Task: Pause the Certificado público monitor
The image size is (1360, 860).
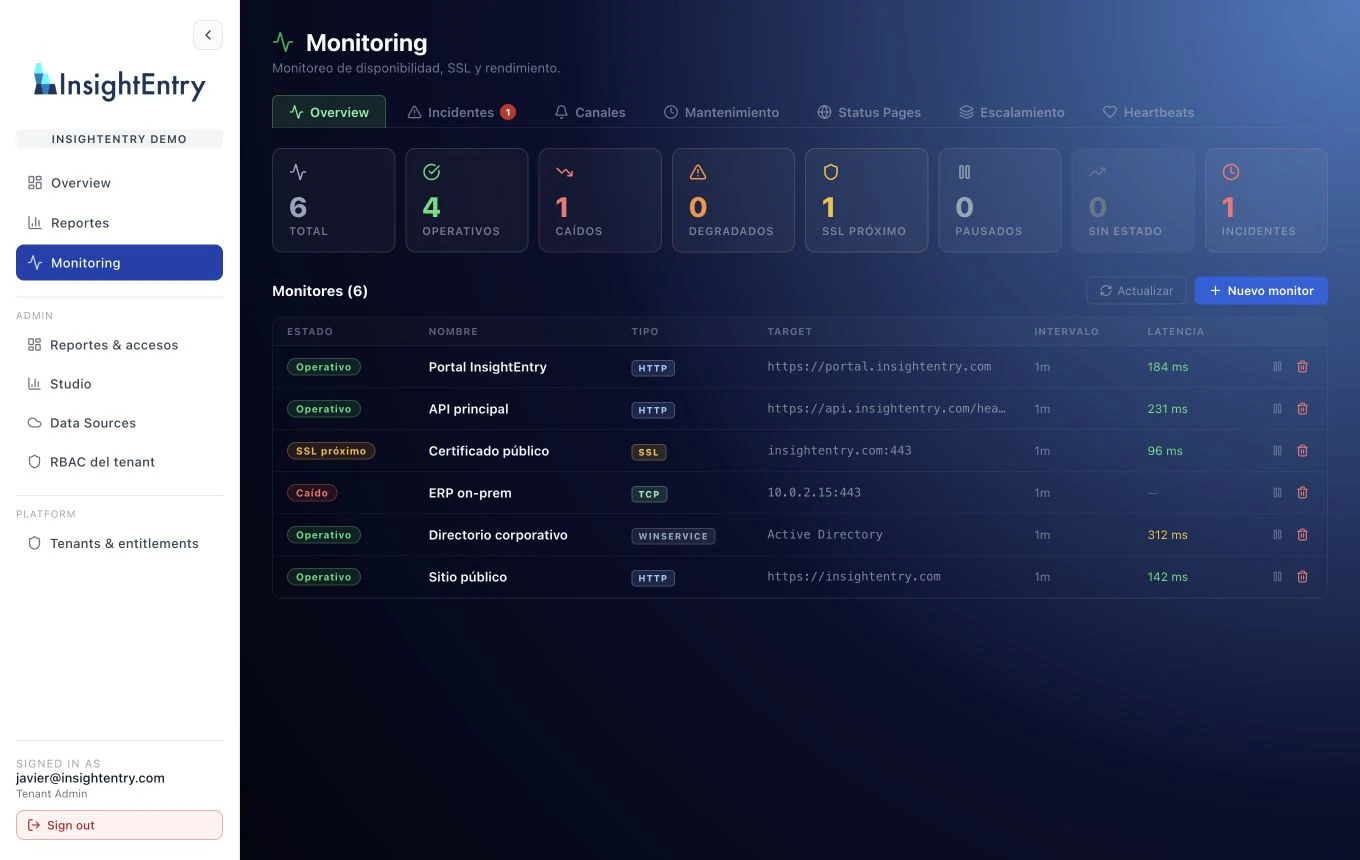Action: coord(1277,451)
